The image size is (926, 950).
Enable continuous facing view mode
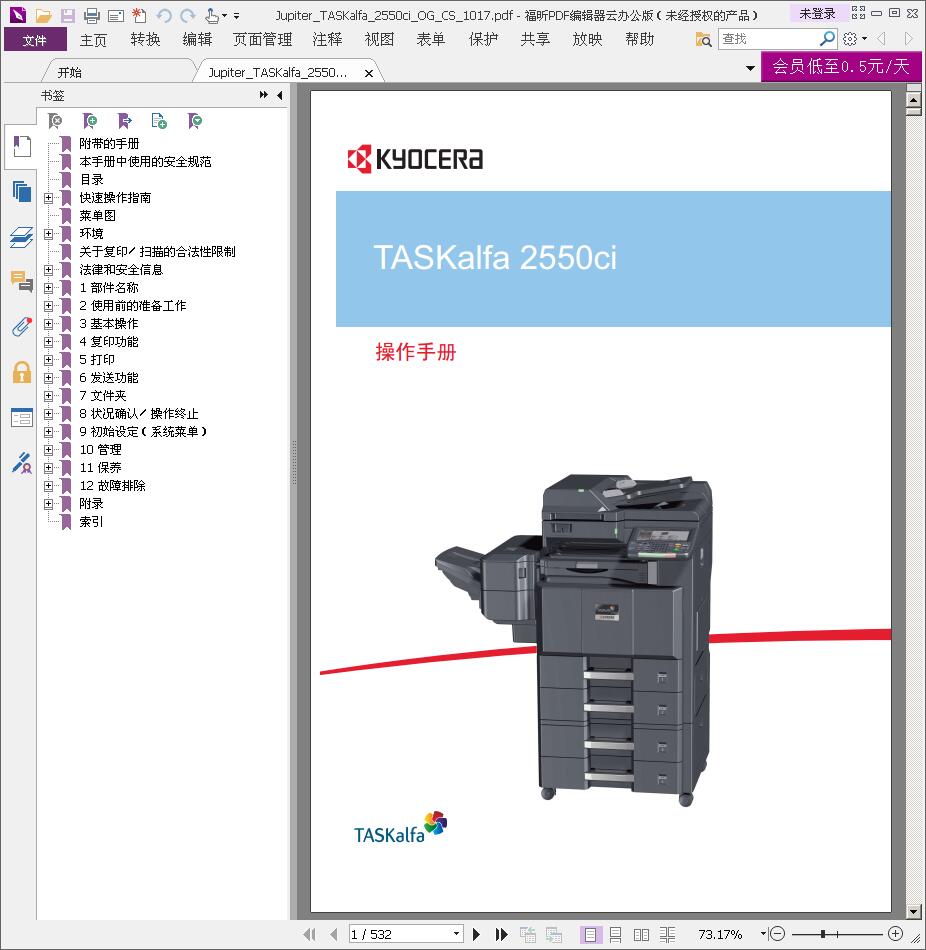(667, 934)
